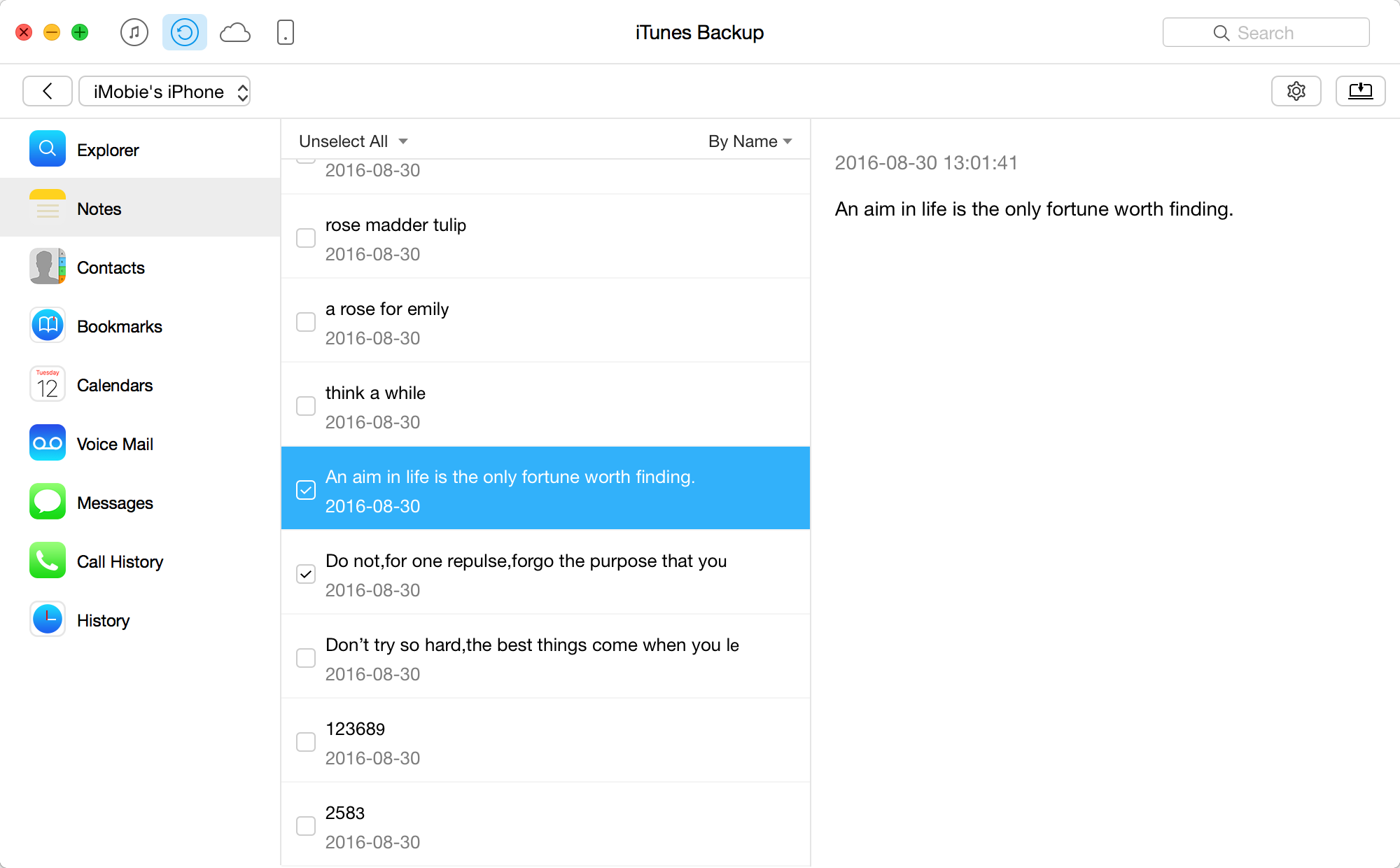Open the By Name sort dropdown
Screen dimensions: 1400x868
click(750, 141)
